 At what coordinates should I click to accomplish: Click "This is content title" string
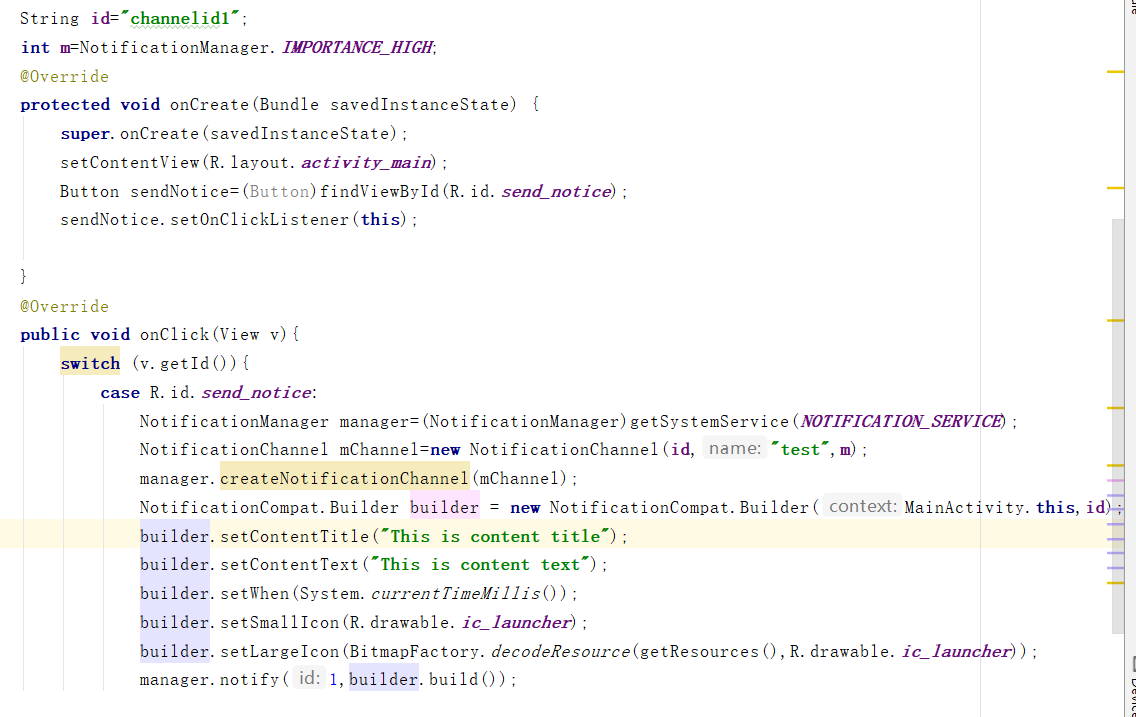tap(495, 536)
